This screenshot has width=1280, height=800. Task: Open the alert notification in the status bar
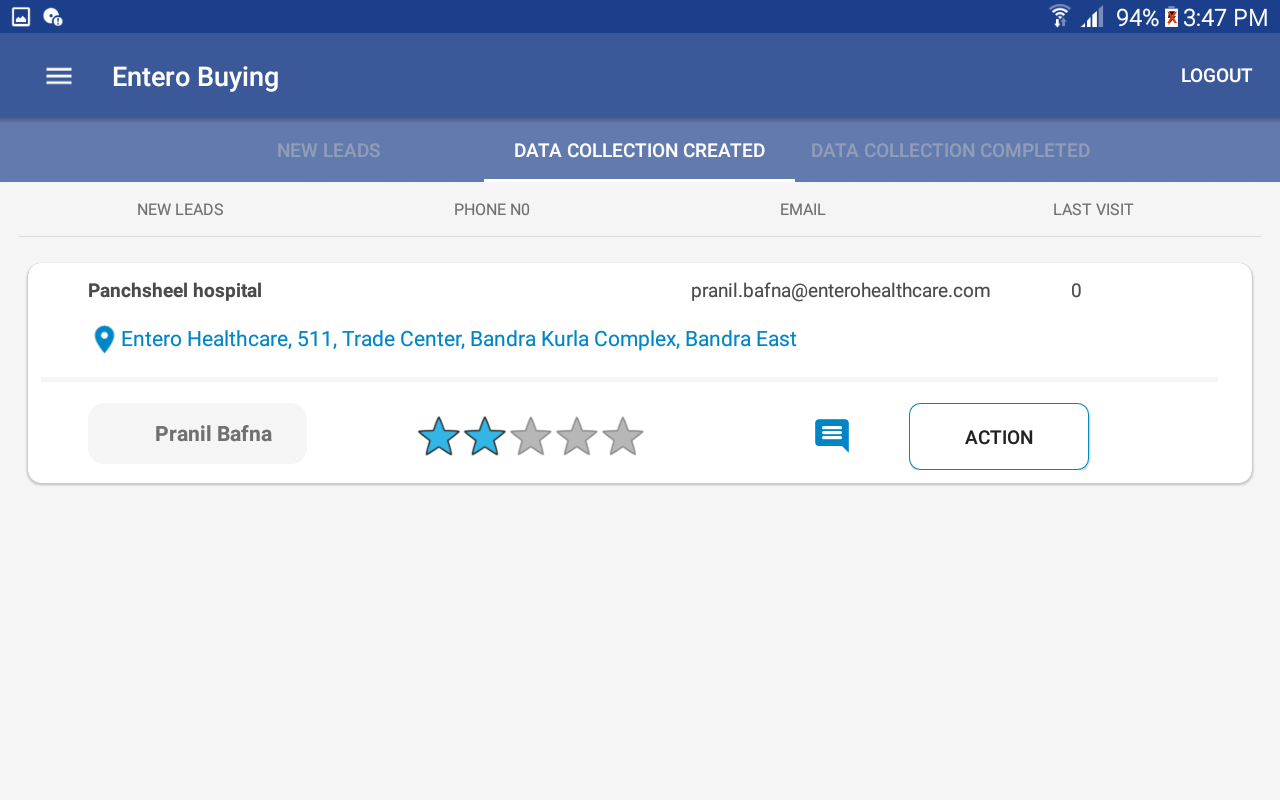tap(53, 17)
